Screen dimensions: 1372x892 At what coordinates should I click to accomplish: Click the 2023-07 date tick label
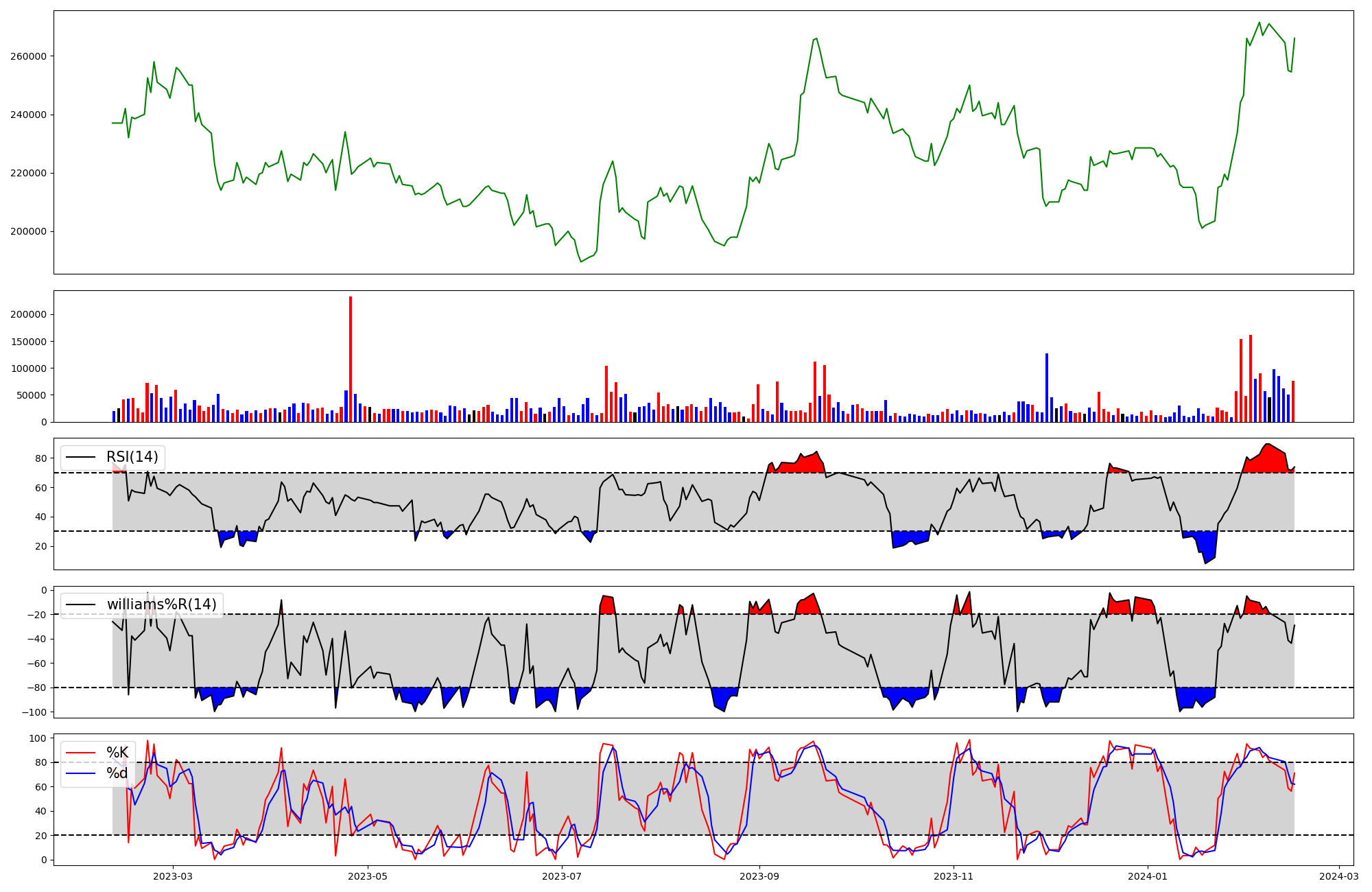(563, 876)
